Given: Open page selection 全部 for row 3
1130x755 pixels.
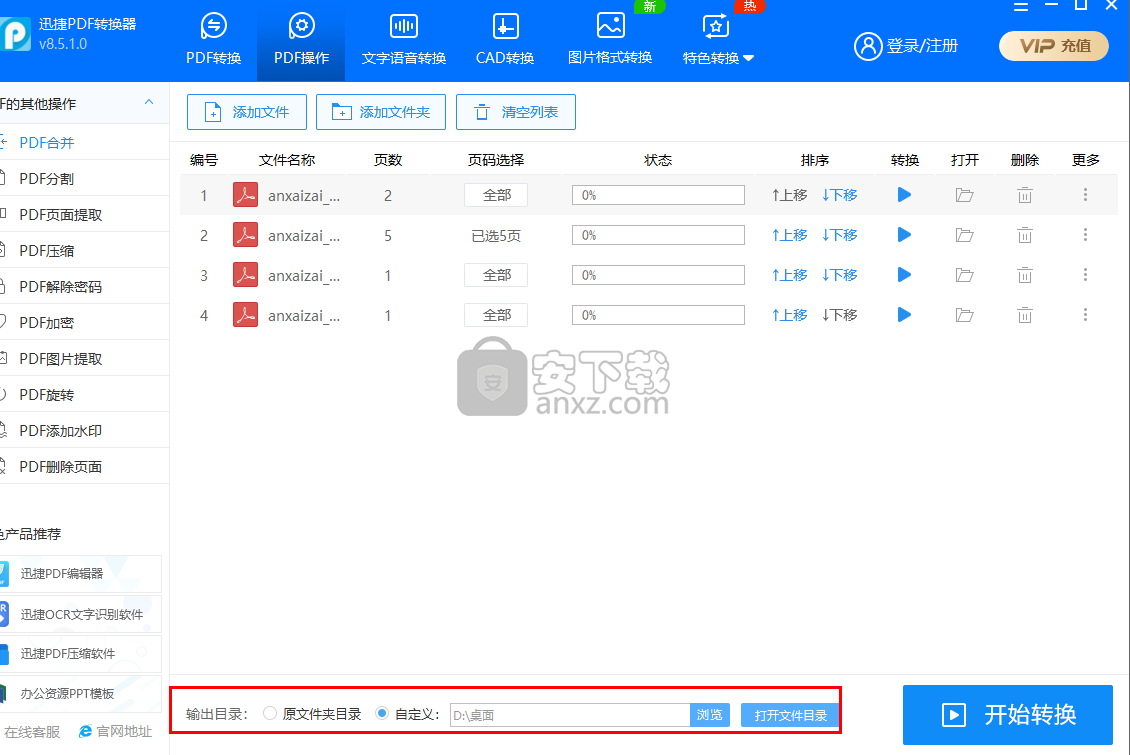Looking at the screenshot, I should (x=496, y=275).
